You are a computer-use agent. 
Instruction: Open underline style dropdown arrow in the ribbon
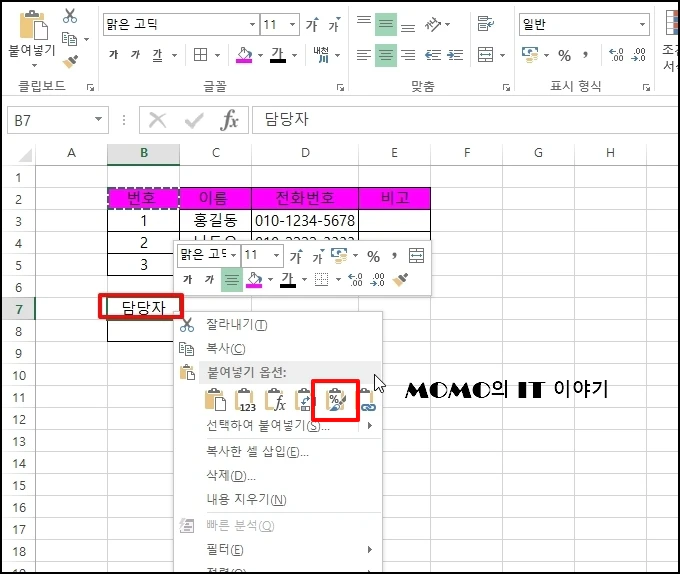tap(174, 55)
